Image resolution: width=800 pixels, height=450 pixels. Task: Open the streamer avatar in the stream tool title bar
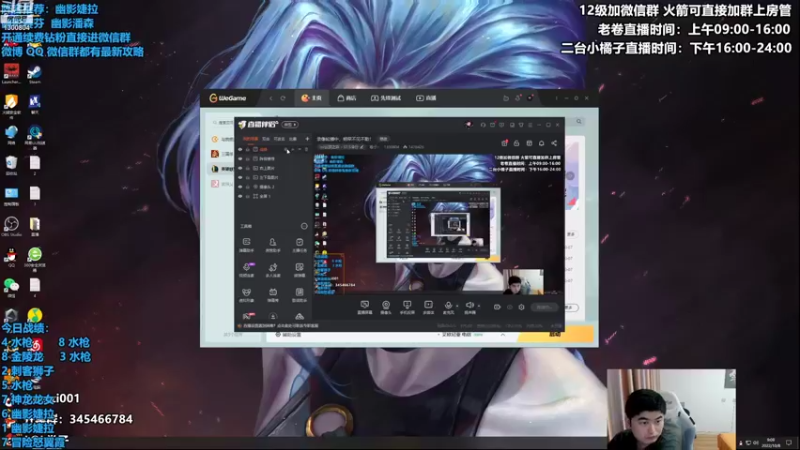468,124
